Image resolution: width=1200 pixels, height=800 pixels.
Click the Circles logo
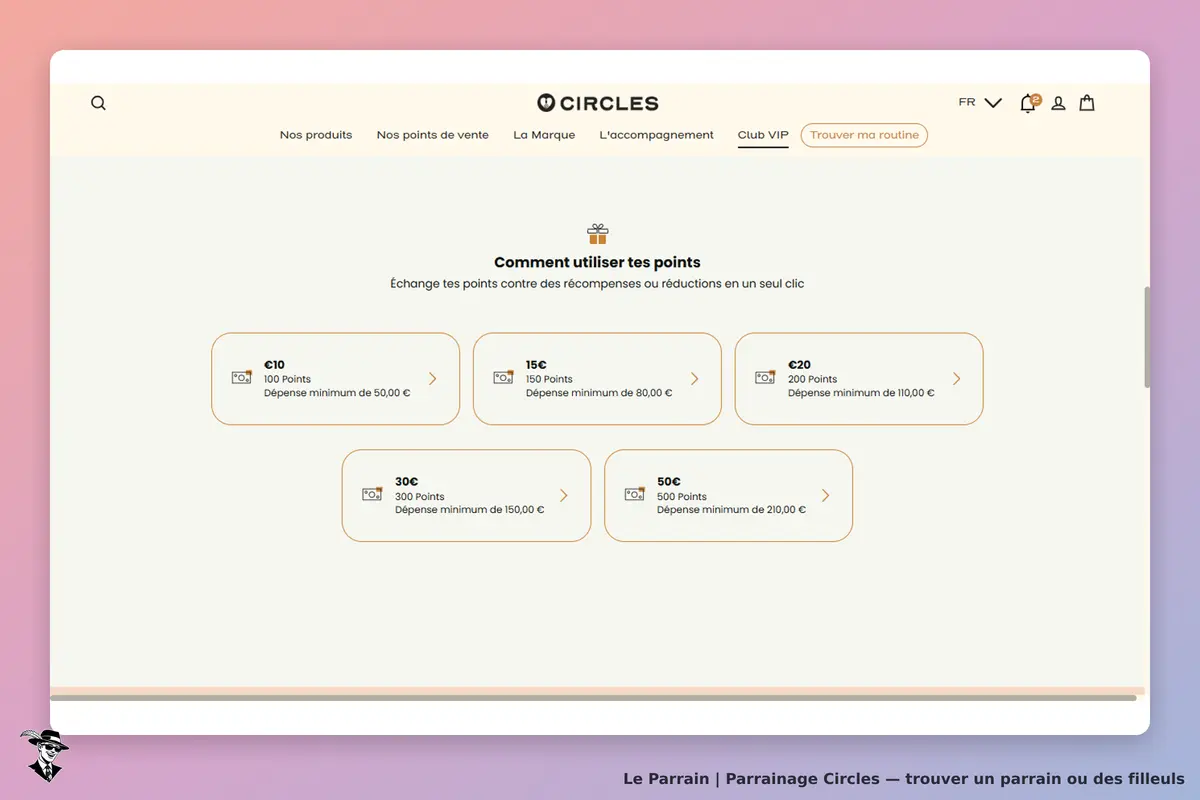(x=598, y=103)
